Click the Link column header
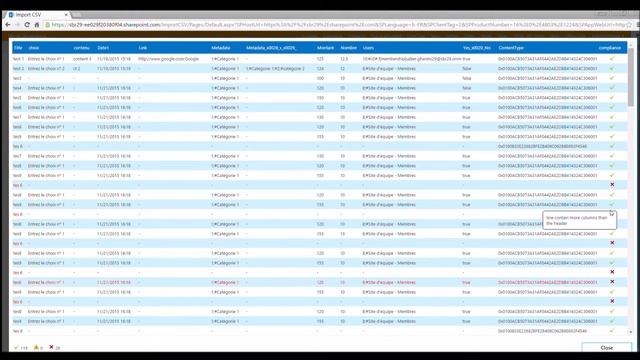 click(142, 48)
